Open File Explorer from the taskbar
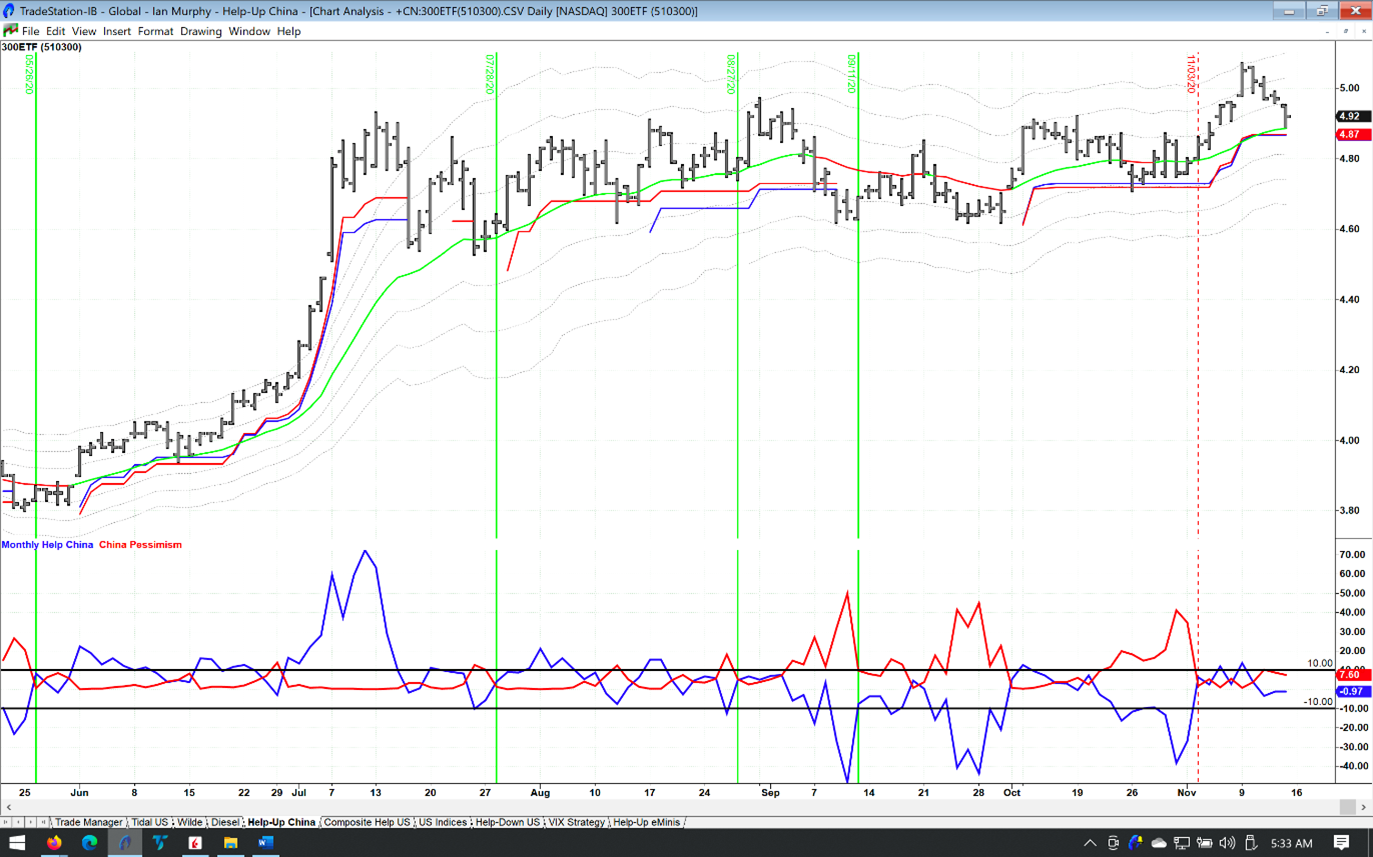Screen dimensions: 1373x857 pos(230,843)
